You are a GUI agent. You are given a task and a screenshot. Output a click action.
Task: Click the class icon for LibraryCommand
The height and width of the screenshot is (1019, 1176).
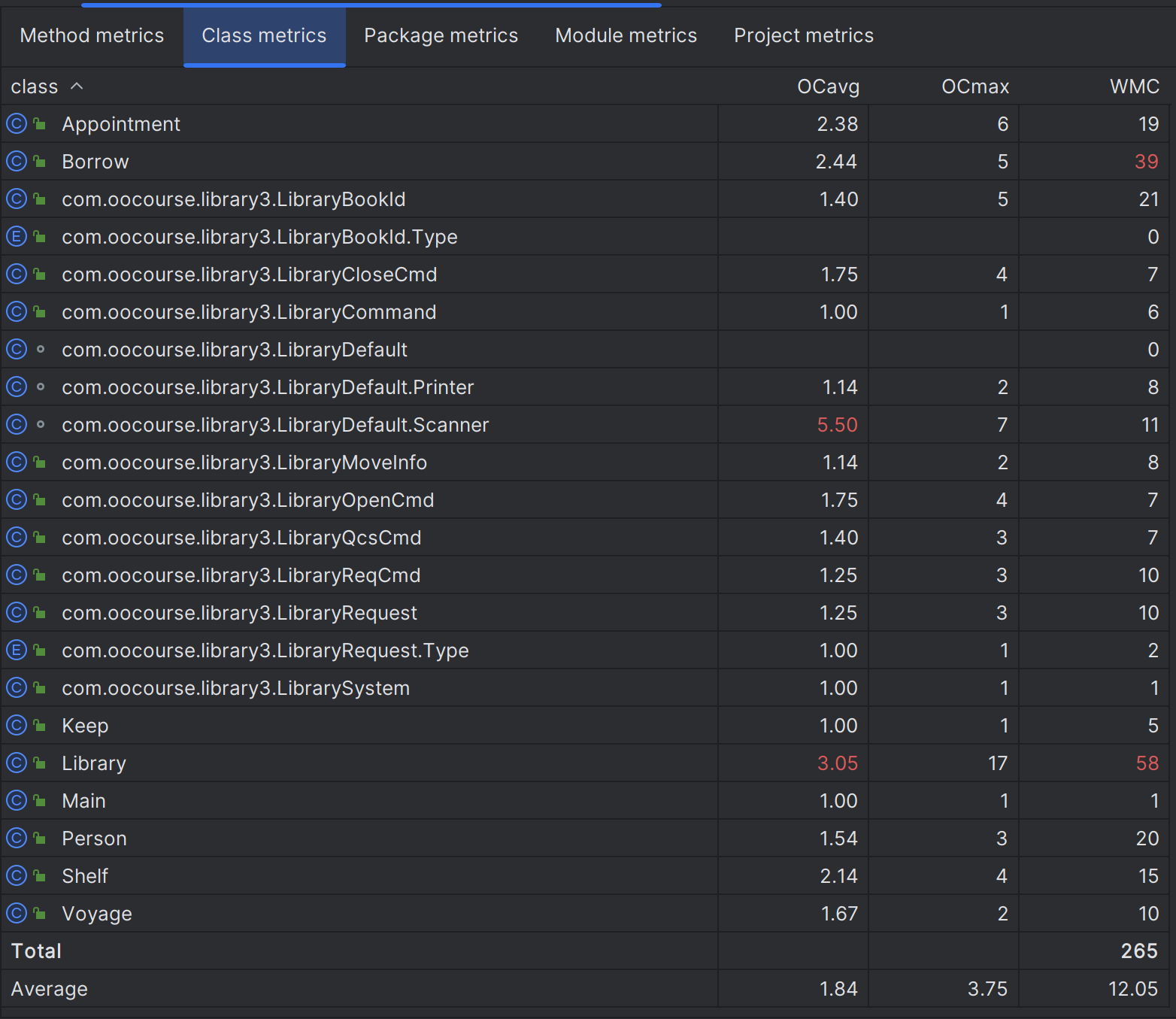(x=17, y=311)
